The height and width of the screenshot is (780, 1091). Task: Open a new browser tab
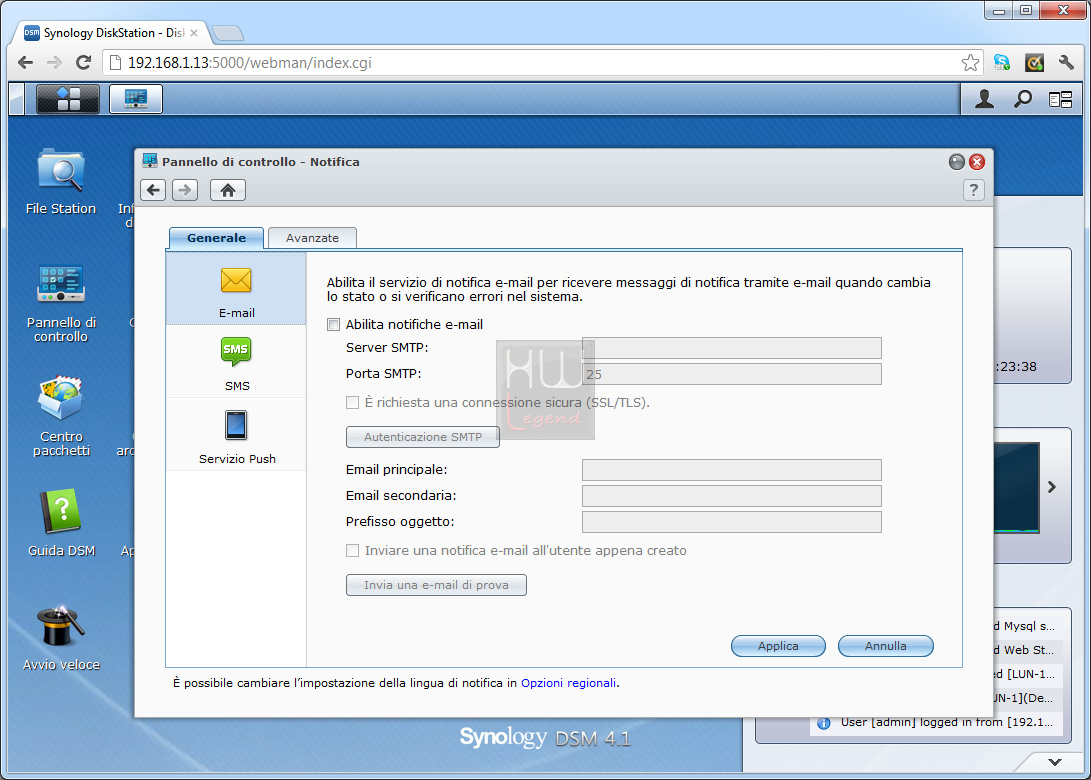click(228, 33)
